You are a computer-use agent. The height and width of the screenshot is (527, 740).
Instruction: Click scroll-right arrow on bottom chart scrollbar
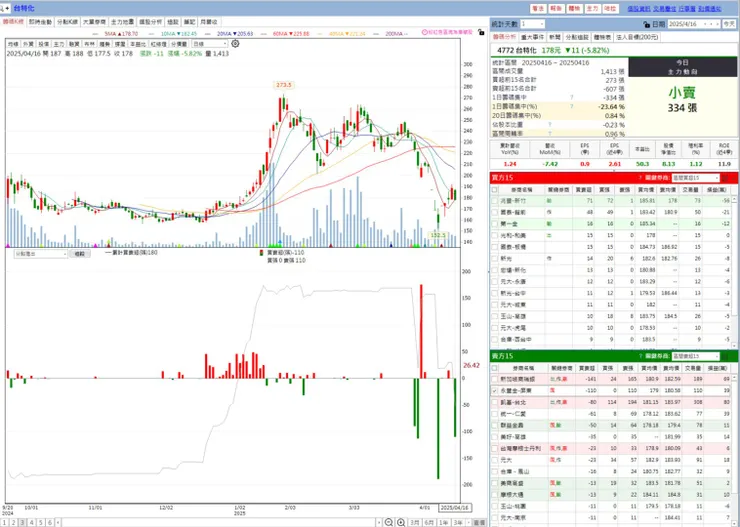(x=379, y=523)
